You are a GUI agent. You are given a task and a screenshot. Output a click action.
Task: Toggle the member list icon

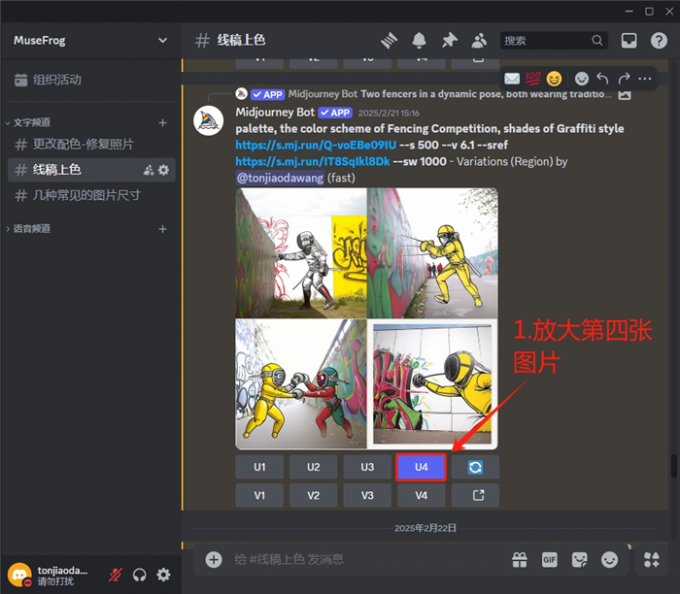(x=479, y=40)
